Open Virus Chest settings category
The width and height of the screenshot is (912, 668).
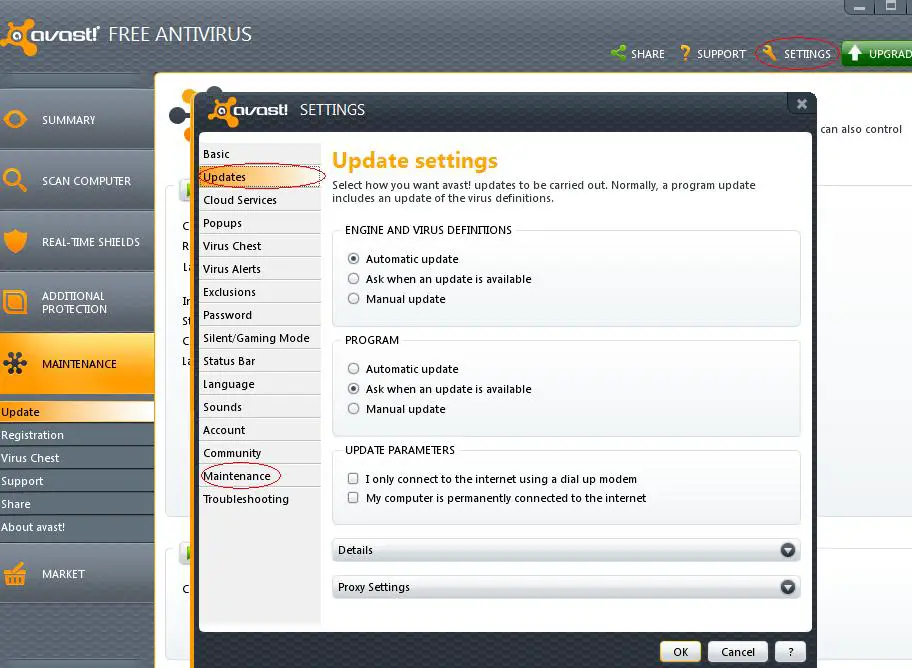pyautogui.click(x=259, y=246)
